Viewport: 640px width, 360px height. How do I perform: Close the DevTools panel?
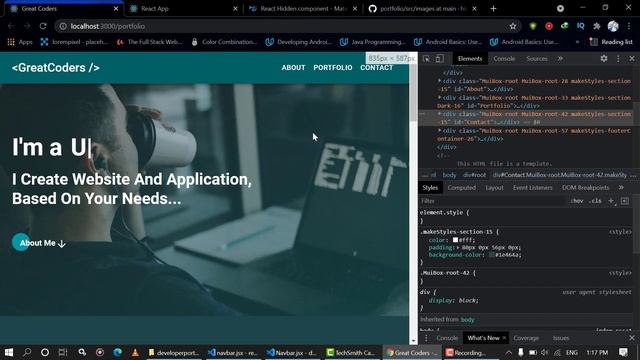click(x=631, y=58)
